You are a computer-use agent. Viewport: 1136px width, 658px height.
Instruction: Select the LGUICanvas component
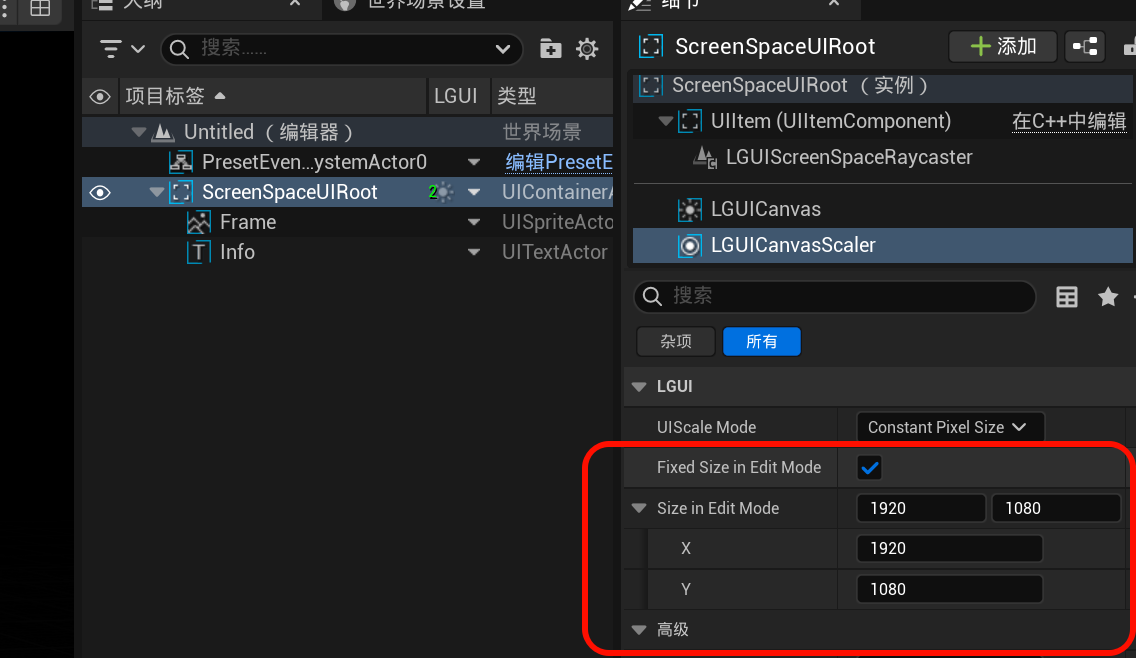click(765, 209)
